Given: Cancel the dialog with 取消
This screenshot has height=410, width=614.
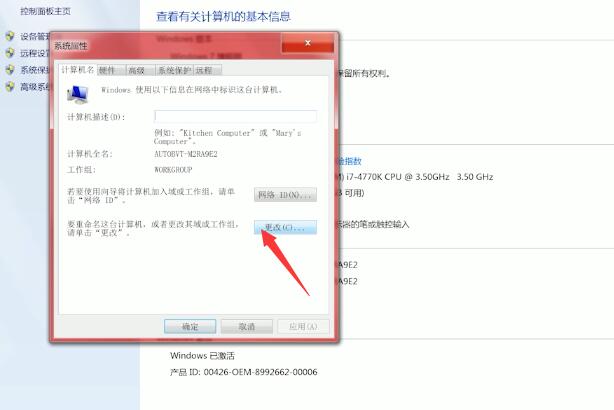Looking at the screenshot, I should click(x=247, y=326).
